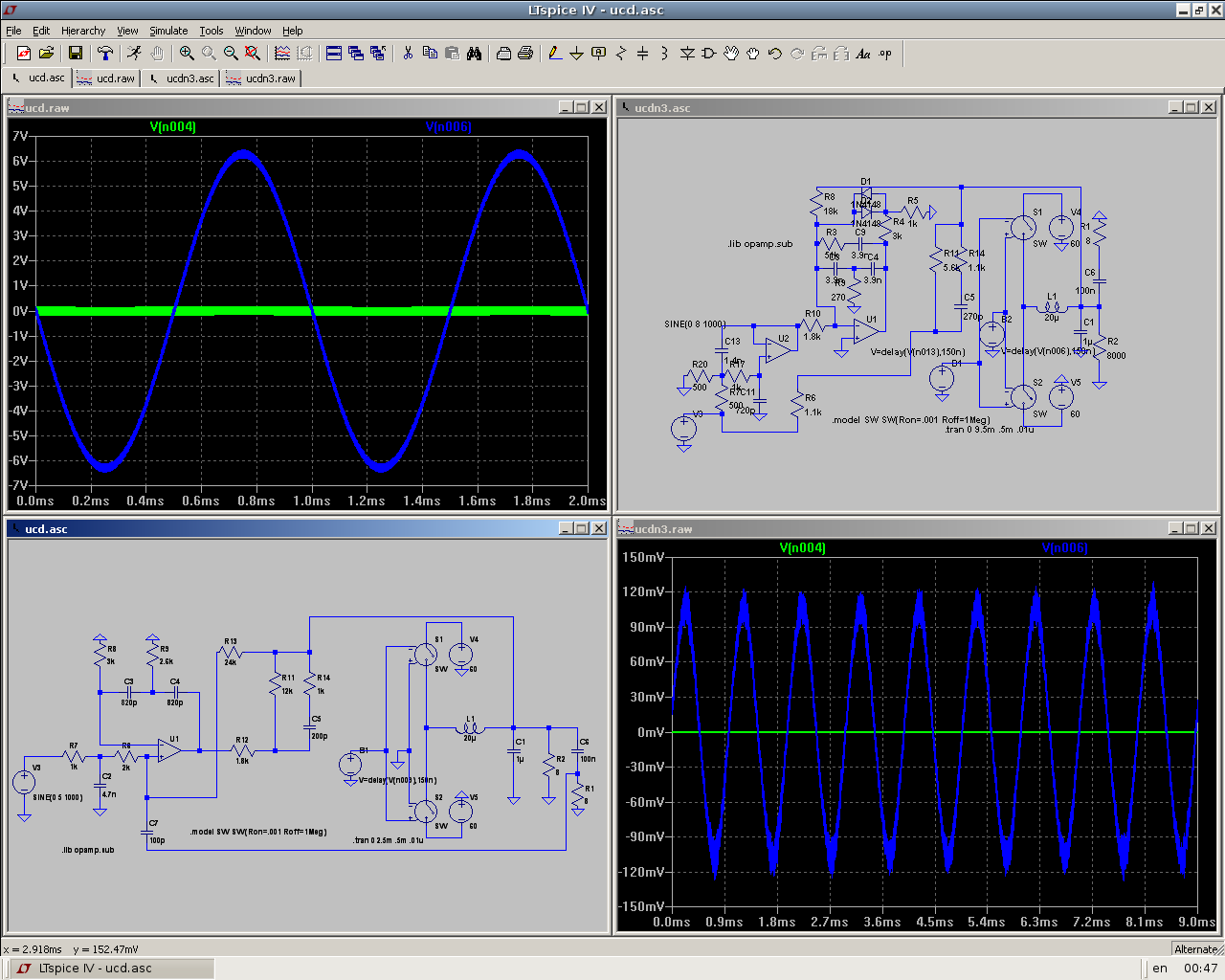Select the Capacitor placement tool
Screen dimensions: 1225x980
[643, 54]
